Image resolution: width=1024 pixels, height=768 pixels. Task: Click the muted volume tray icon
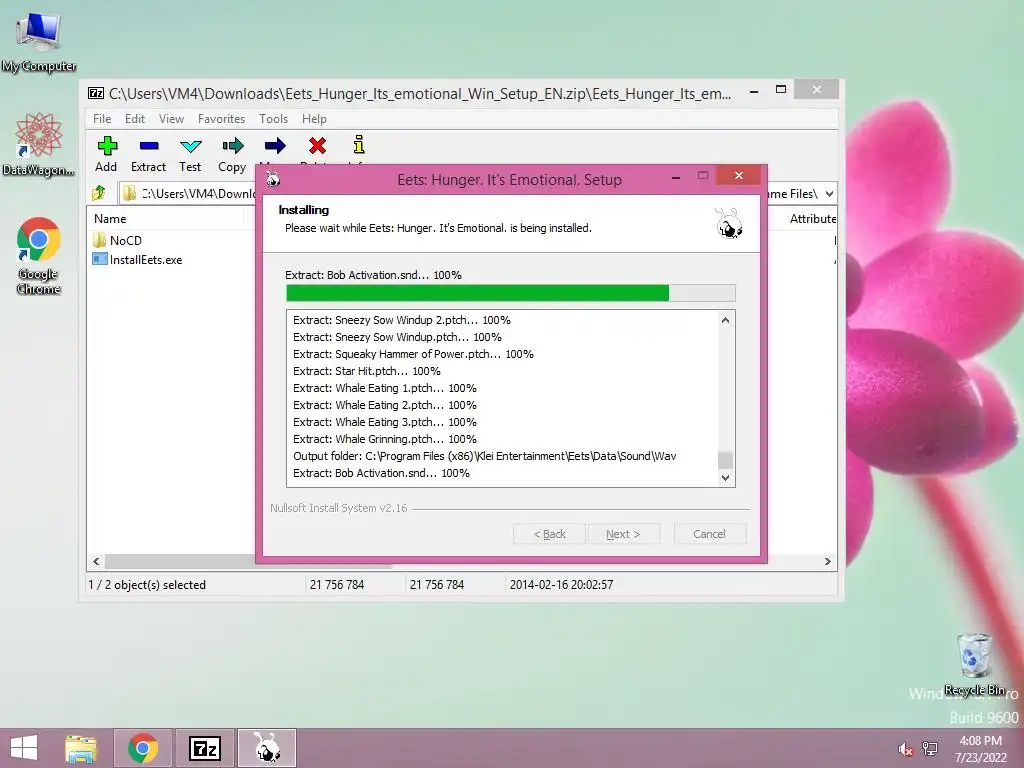(x=905, y=749)
